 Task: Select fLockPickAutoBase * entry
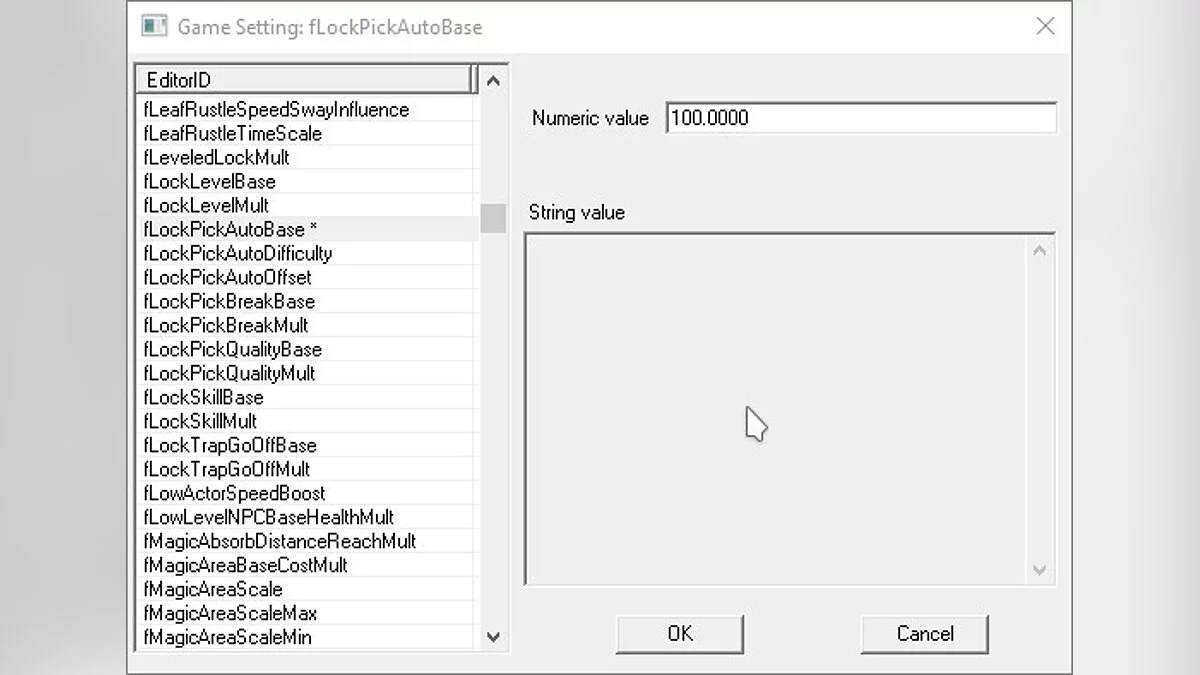[x=230, y=229]
